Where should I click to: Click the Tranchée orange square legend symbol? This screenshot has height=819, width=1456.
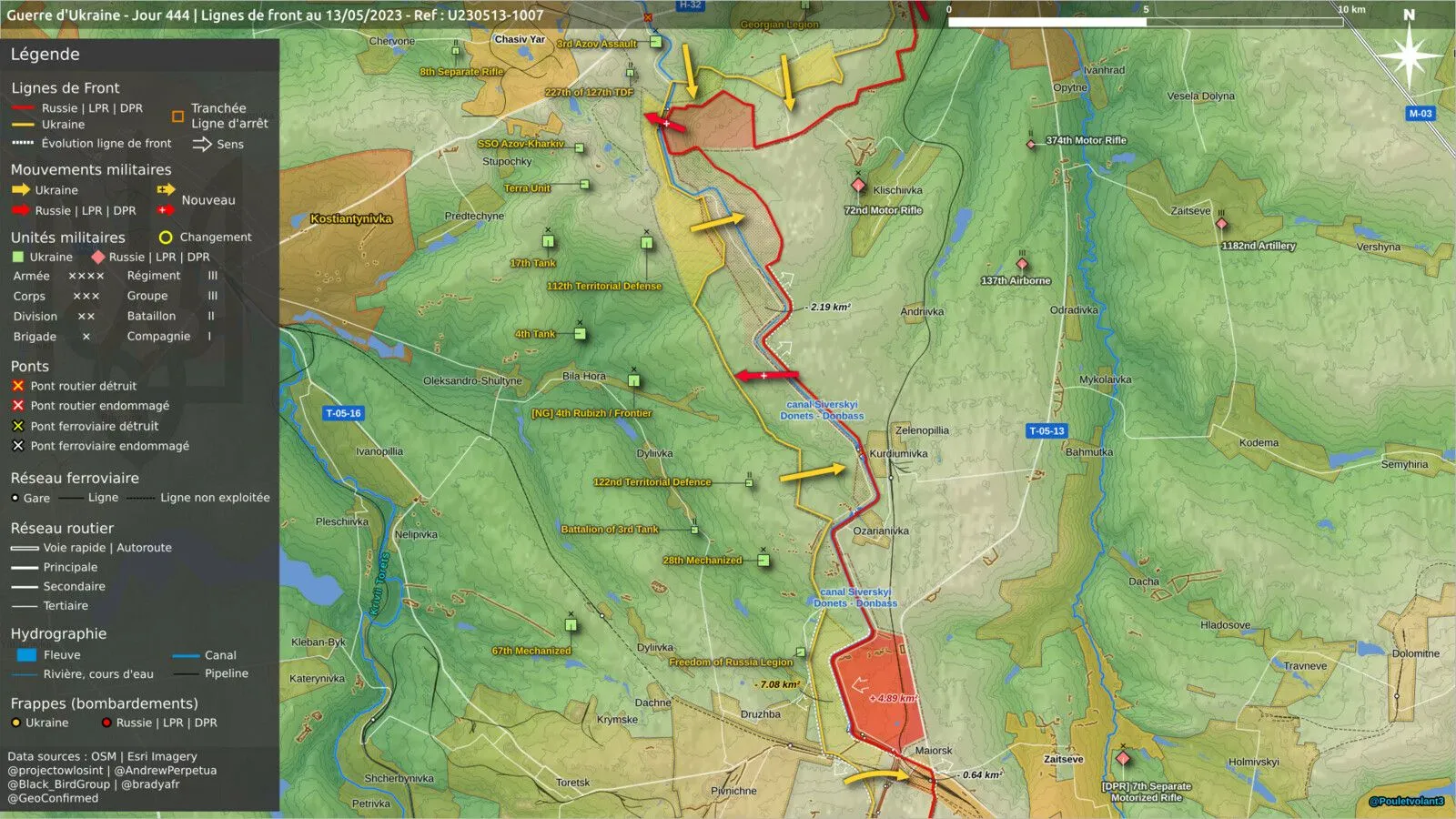click(x=178, y=116)
